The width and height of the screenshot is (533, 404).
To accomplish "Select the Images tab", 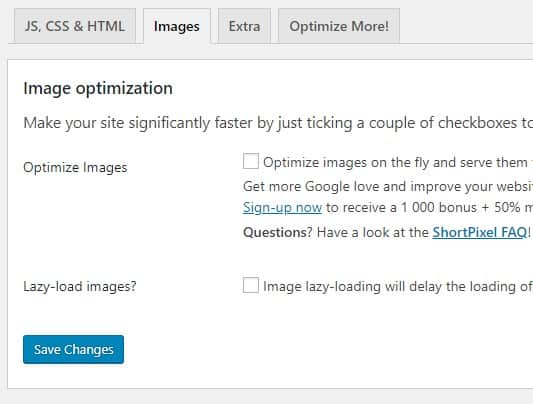I will click(177, 27).
